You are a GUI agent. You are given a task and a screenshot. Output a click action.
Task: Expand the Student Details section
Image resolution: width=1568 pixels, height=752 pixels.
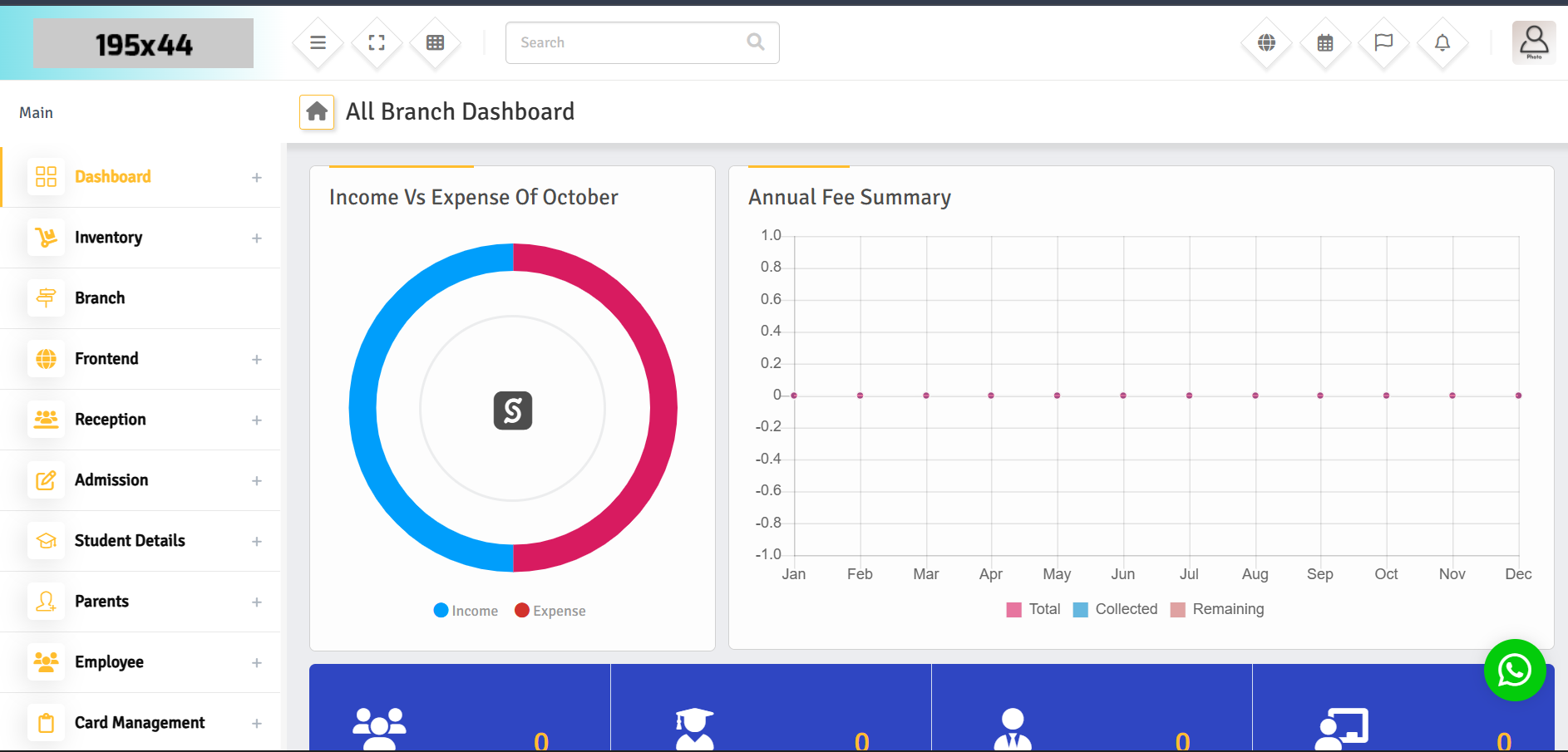(130, 540)
